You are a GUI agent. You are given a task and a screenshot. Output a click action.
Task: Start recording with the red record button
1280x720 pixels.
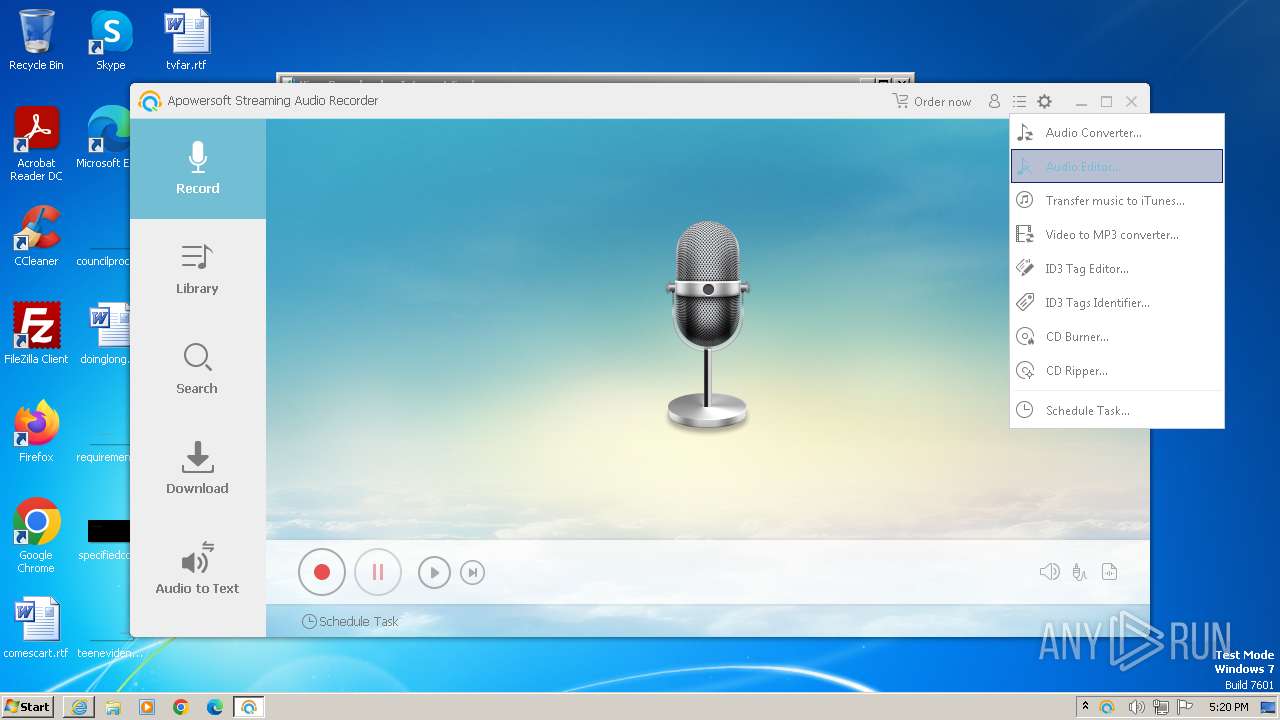322,572
